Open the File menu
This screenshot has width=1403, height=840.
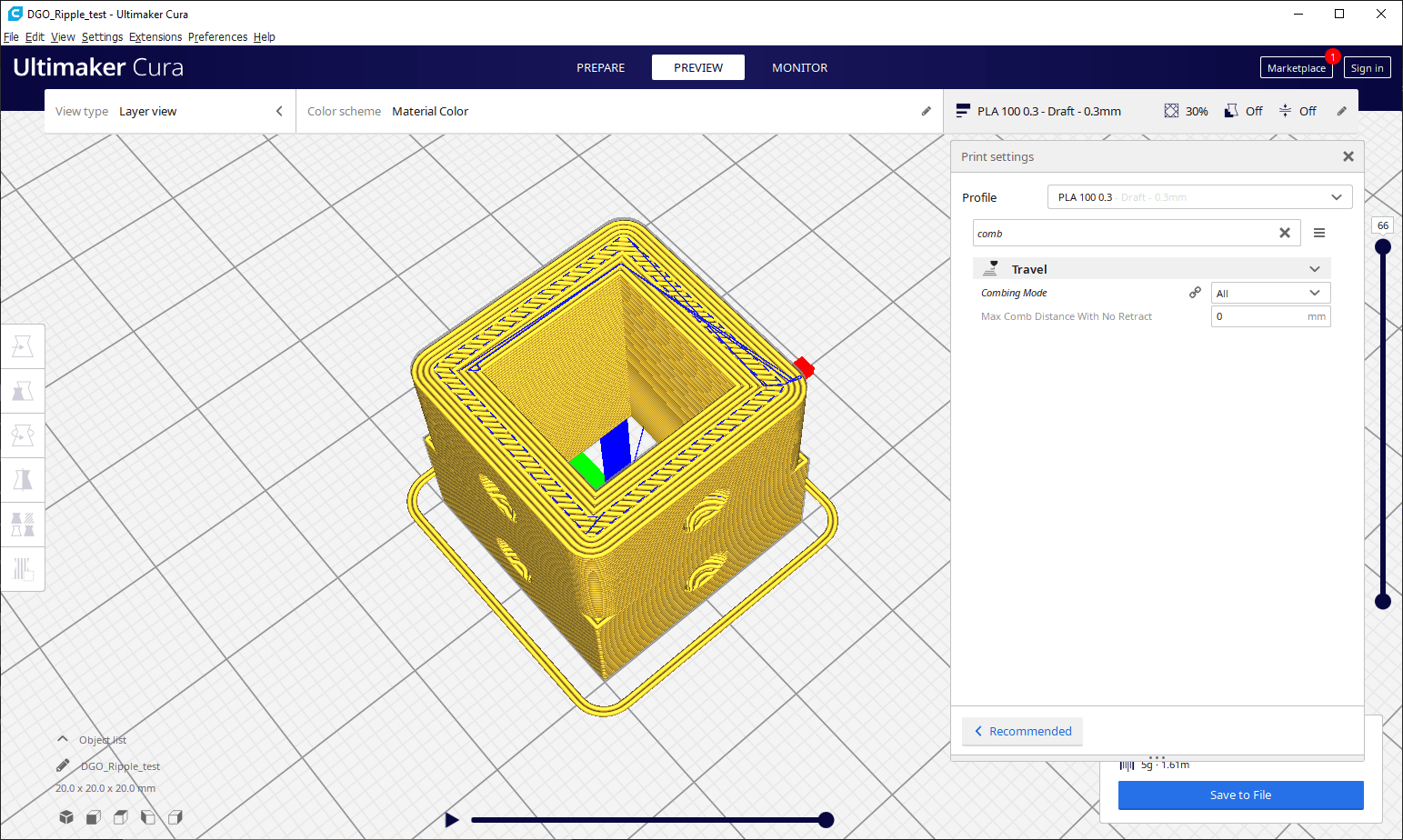pos(11,36)
